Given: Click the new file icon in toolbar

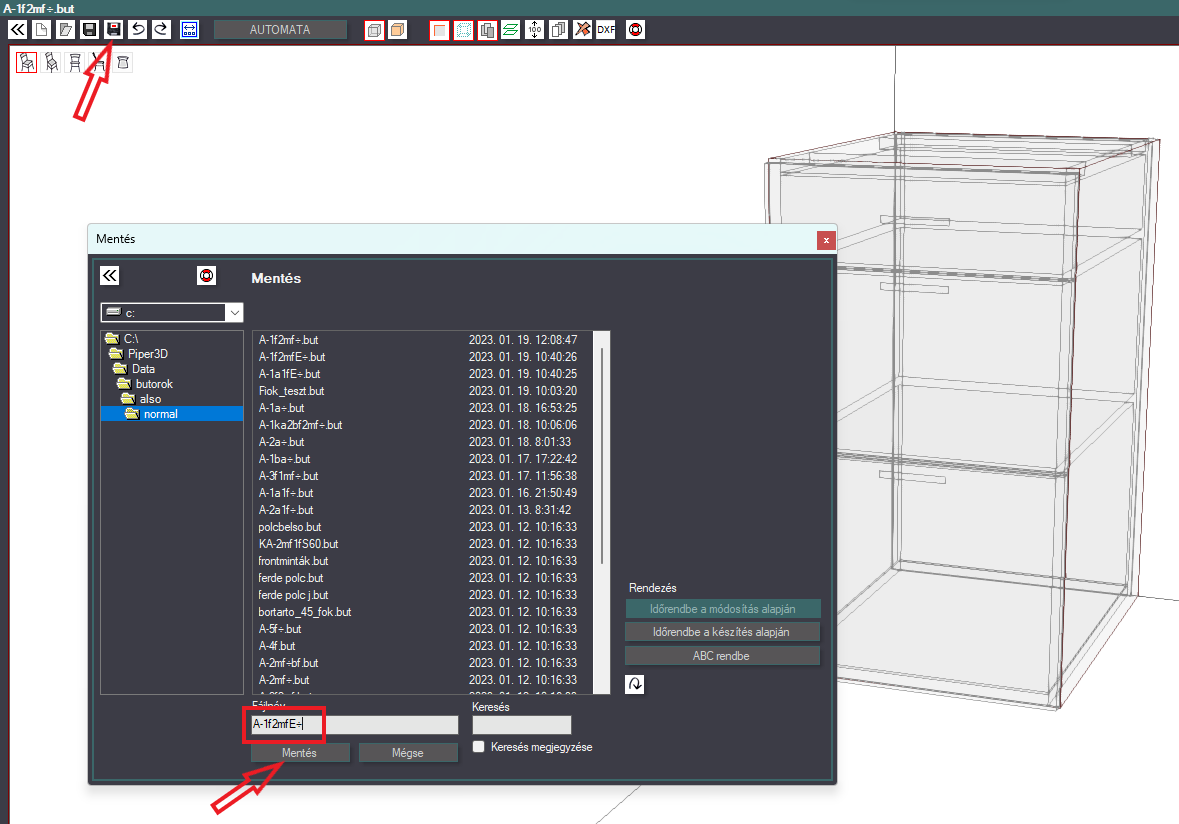Looking at the screenshot, I should (x=41, y=29).
